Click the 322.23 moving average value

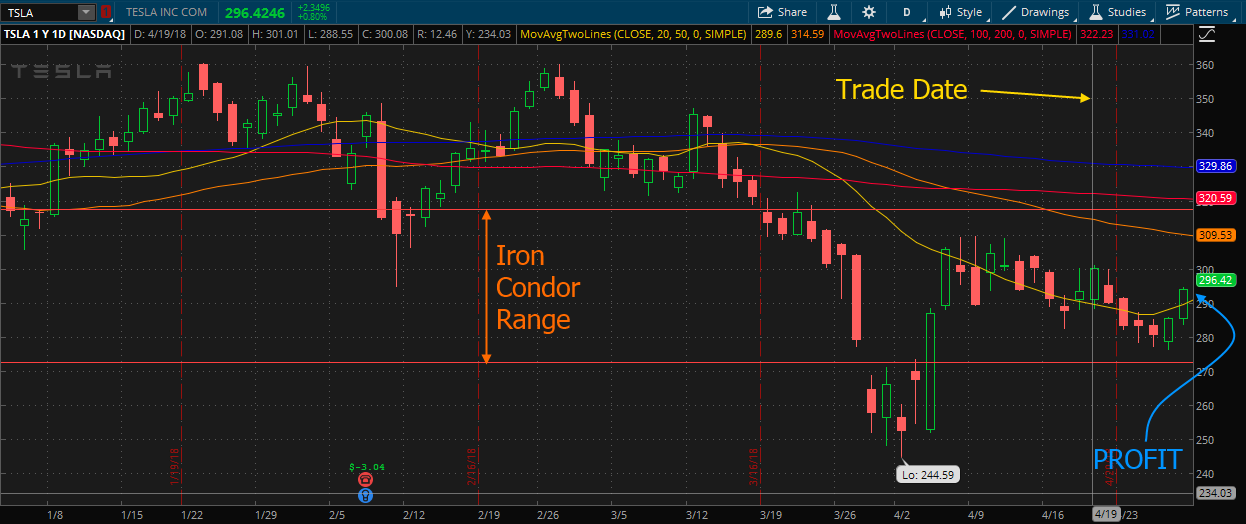(1098, 34)
